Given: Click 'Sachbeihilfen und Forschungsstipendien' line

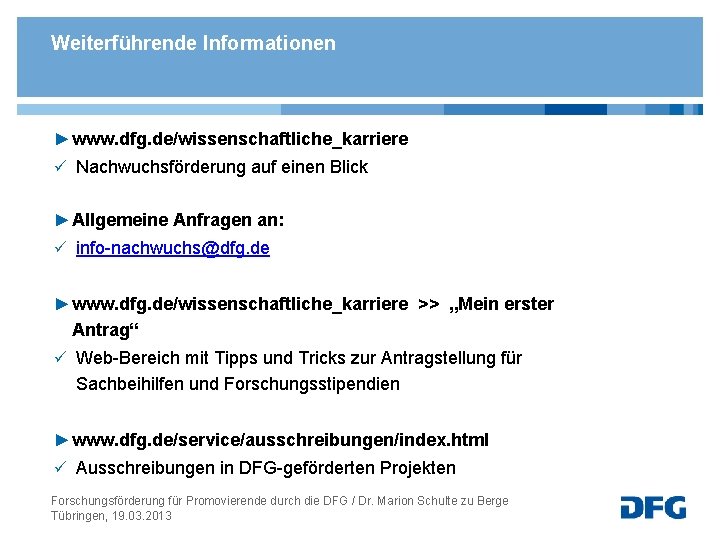Looking at the screenshot, I should point(238,384).
